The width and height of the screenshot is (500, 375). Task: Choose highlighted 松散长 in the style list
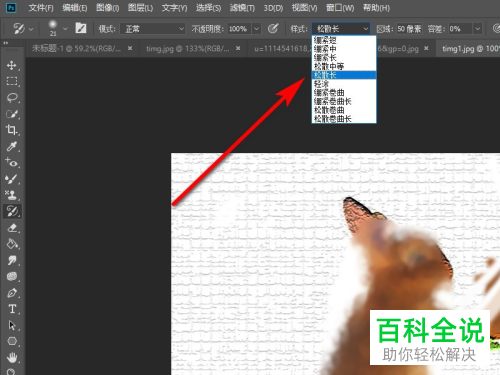coord(344,75)
